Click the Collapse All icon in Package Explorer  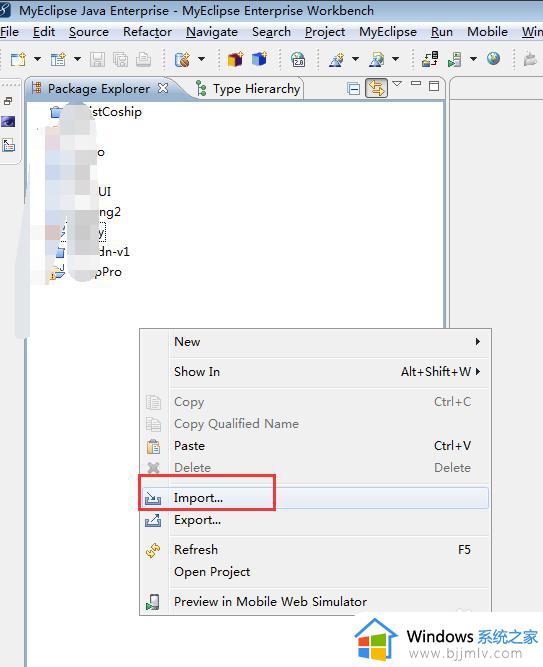(x=353, y=88)
